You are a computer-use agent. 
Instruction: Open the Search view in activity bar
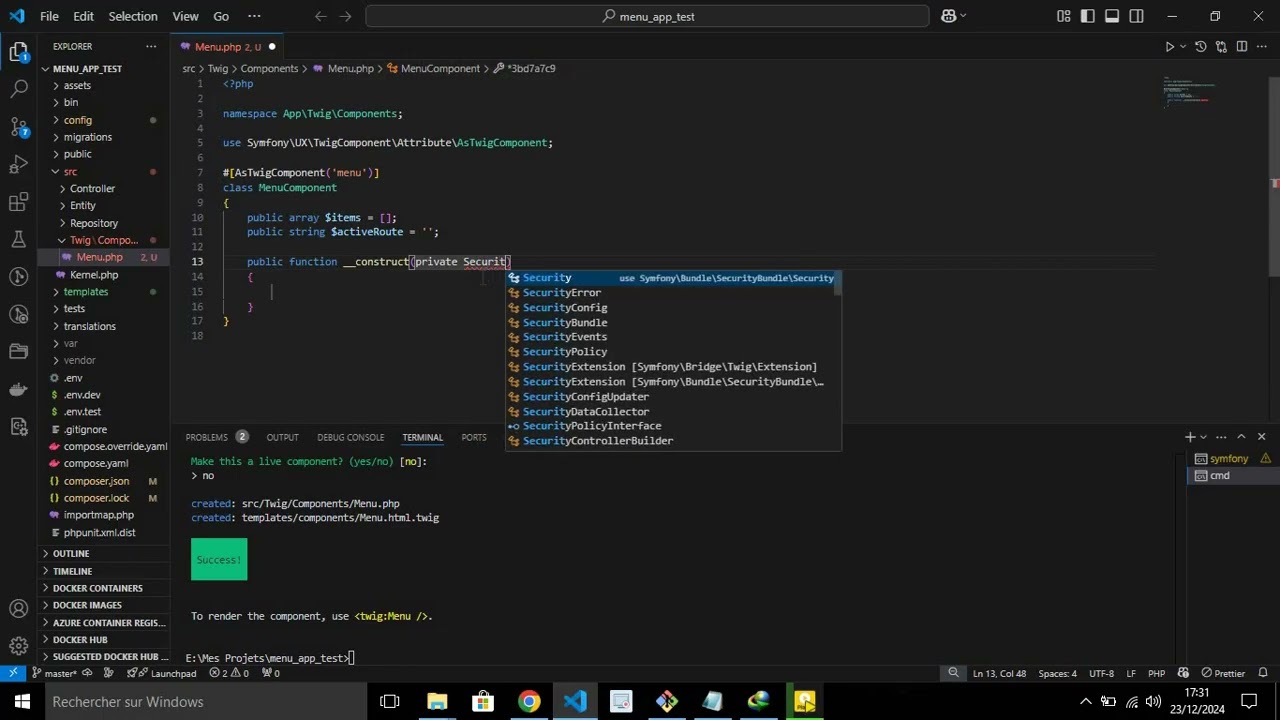(x=18, y=90)
